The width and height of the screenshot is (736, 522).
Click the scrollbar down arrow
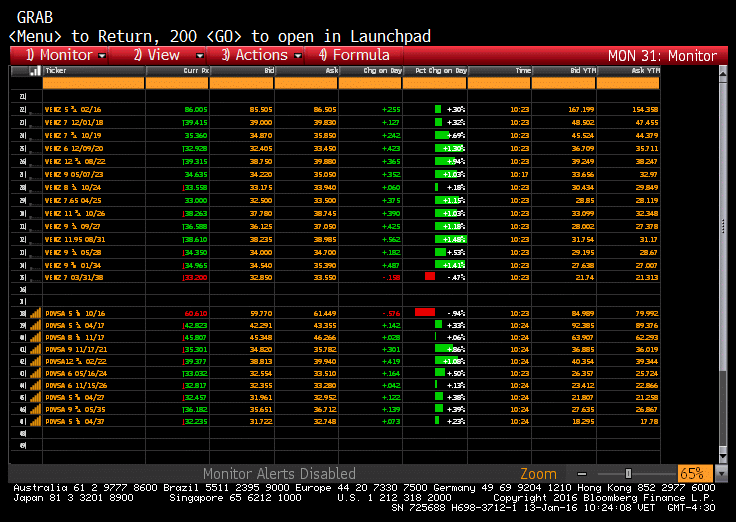click(x=723, y=456)
